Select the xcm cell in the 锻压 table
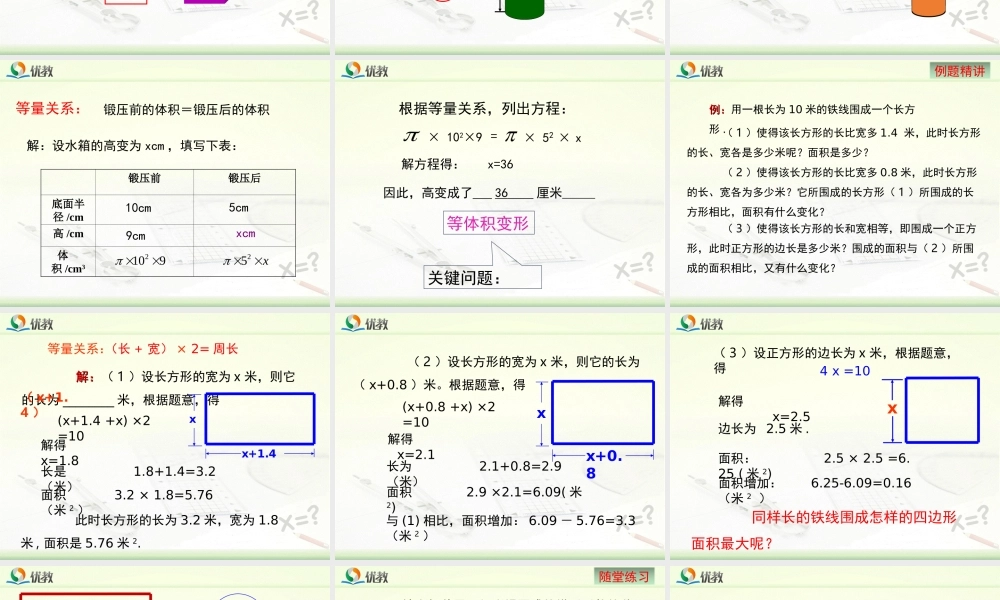This screenshot has width=1000, height=600. 243,232
